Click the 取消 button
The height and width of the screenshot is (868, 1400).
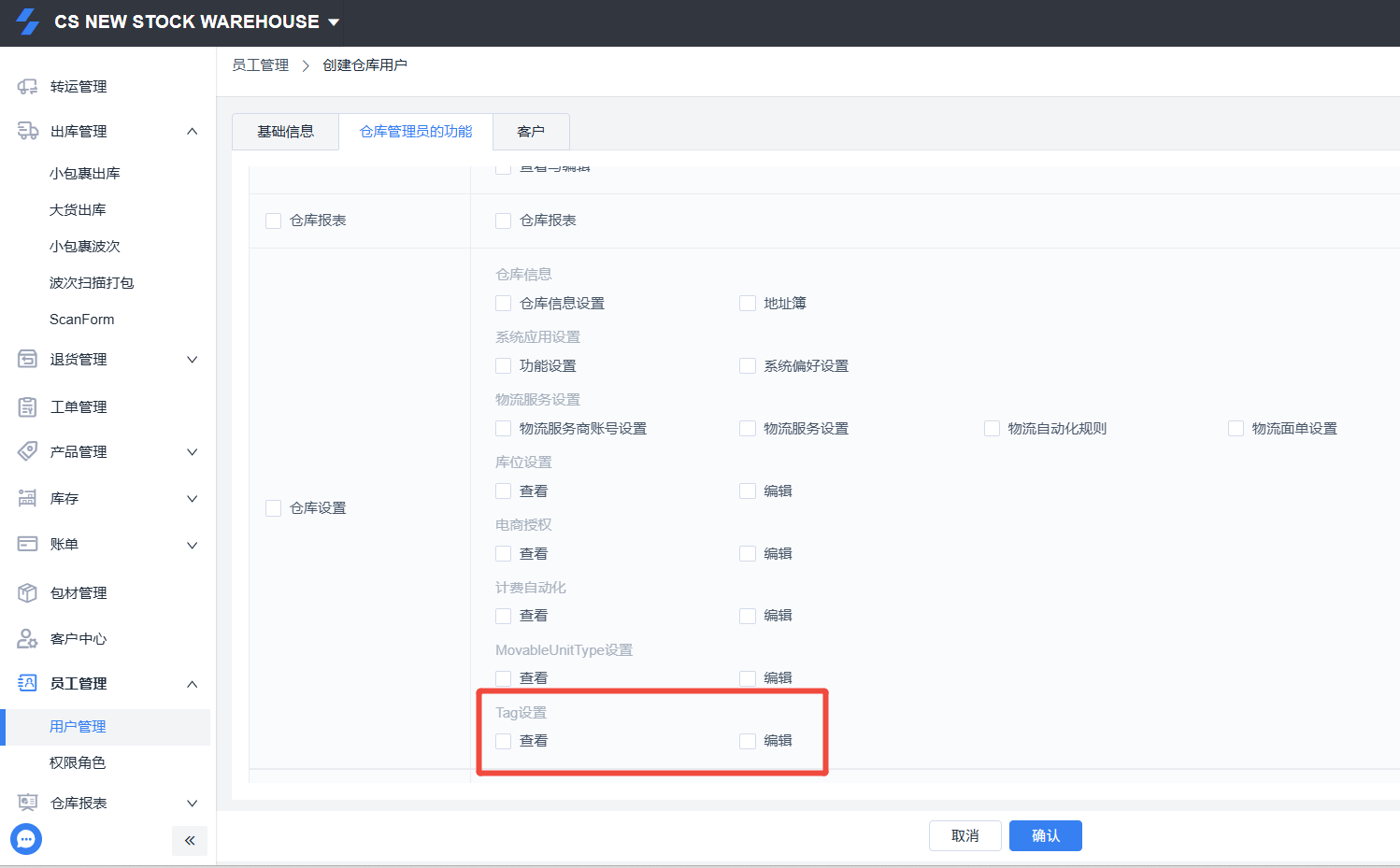(x=965, y=836)
